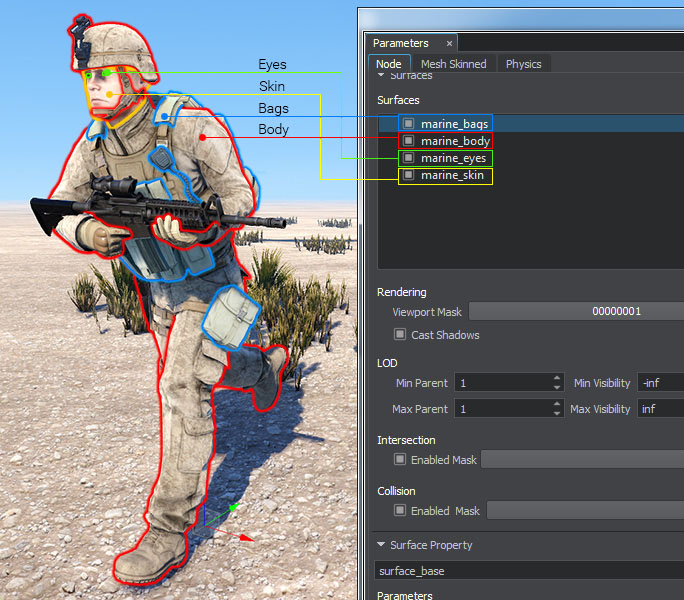Image resolution: width=684 pixels, height=600 pixels.
Task: Open the Physics tab
Action: coord(523,64)
